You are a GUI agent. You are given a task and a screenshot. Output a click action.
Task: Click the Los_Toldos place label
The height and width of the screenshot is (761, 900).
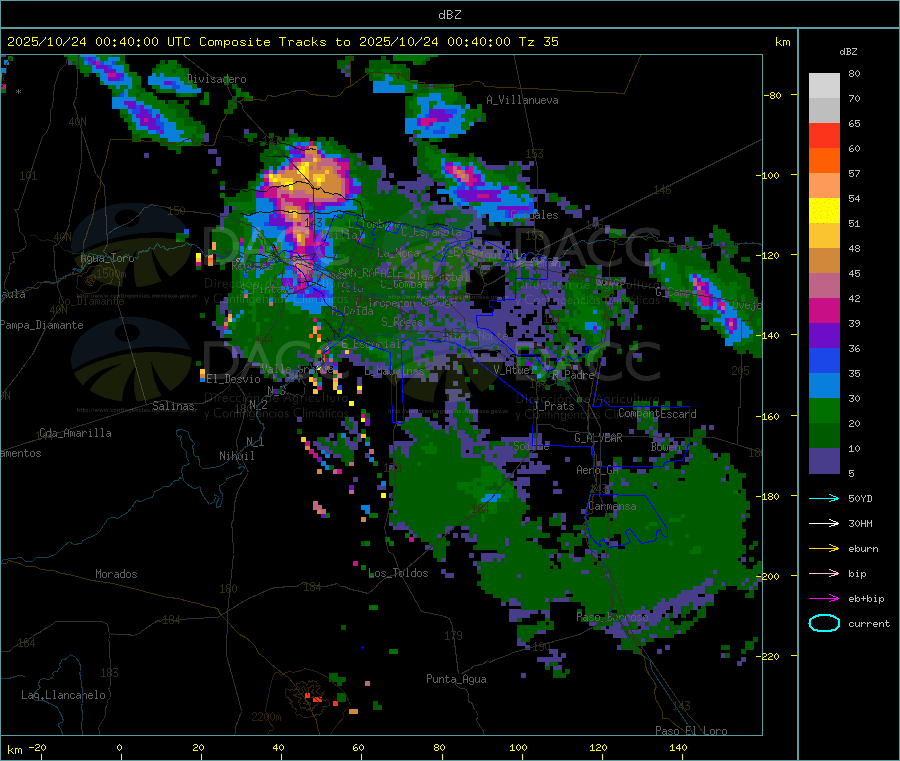(398, 573)
